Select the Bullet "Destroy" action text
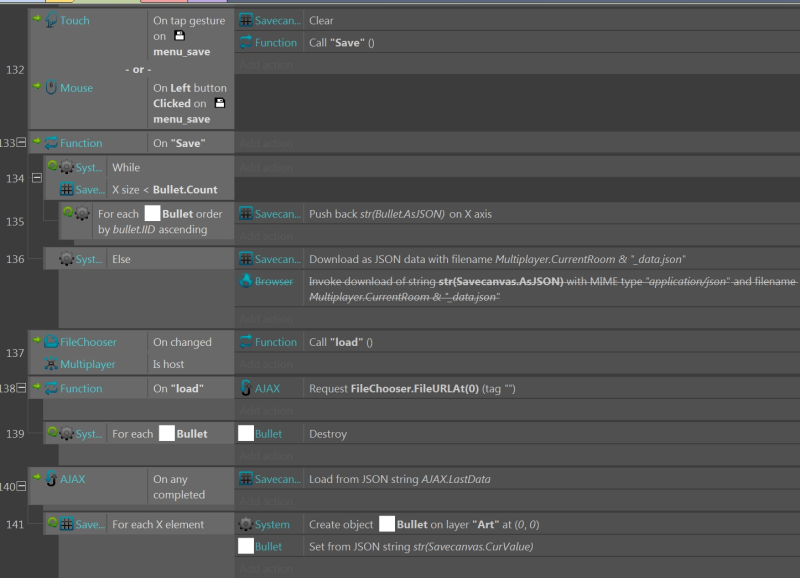Viewport: 800px width, 578px height. pos(328,434)
